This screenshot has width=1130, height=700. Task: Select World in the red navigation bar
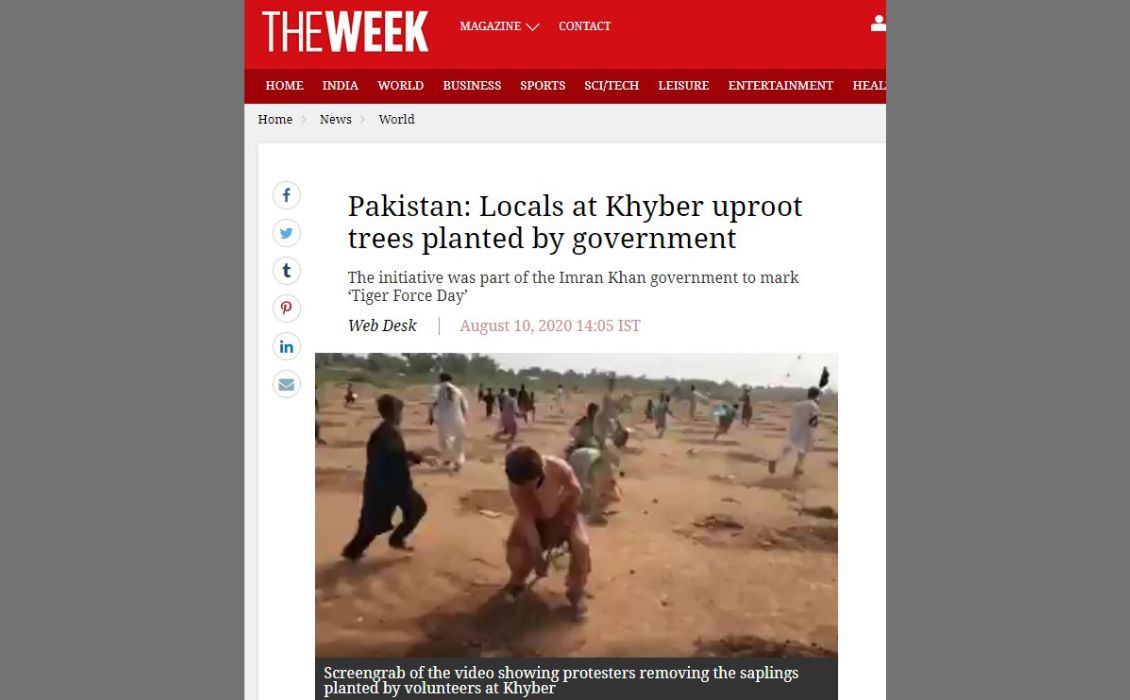(x=401, y=86)
